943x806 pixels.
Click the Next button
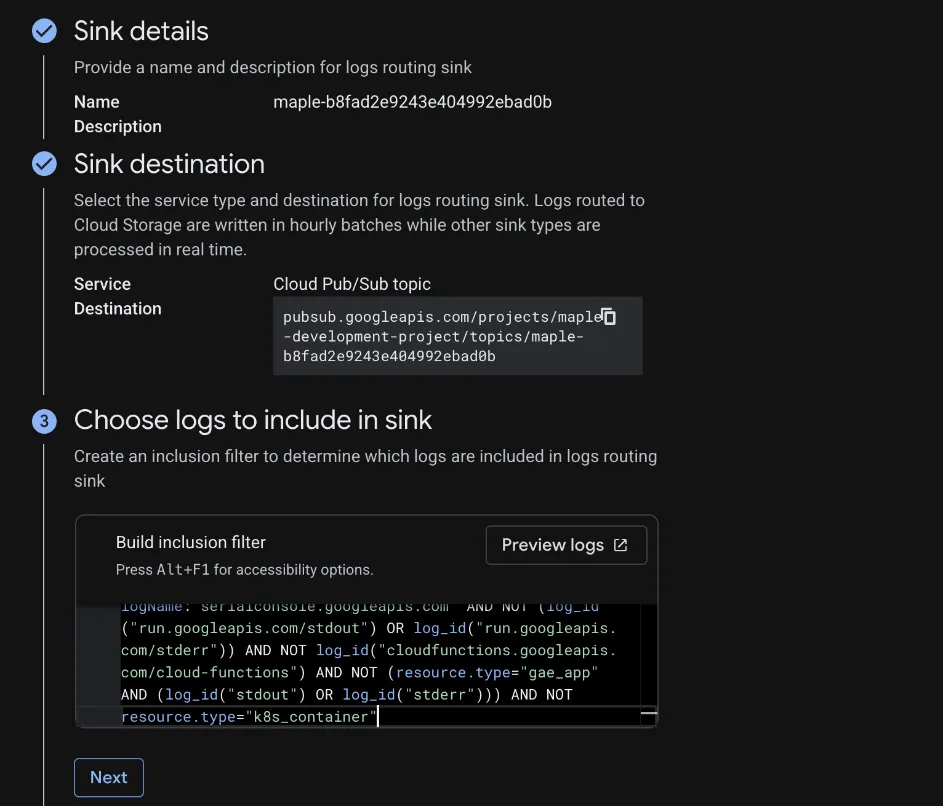pyautogui.click(x=109, y=777)
